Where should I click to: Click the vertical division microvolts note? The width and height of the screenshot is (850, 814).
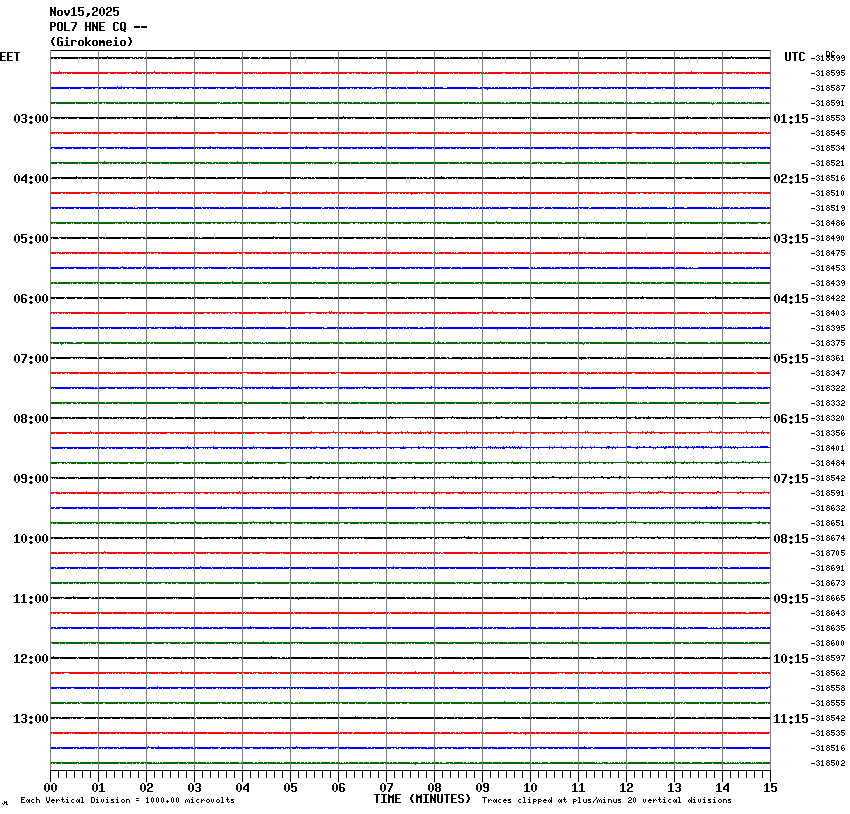127,800
